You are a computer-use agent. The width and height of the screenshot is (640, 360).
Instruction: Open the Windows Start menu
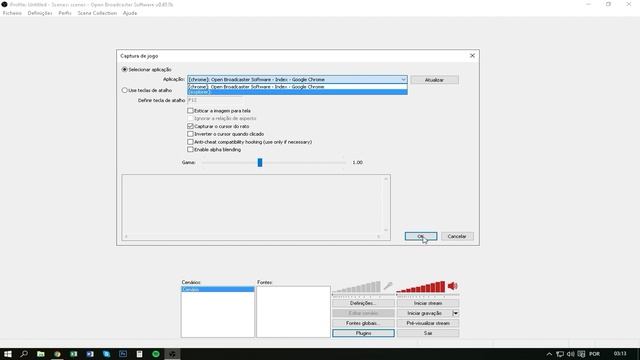click(x=7, y=354)
